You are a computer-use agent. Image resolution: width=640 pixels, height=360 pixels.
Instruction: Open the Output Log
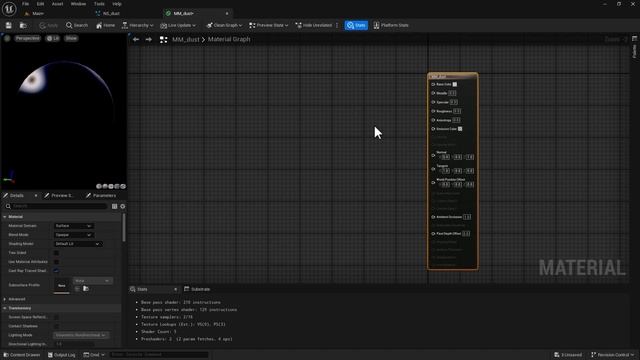[62, 355]
